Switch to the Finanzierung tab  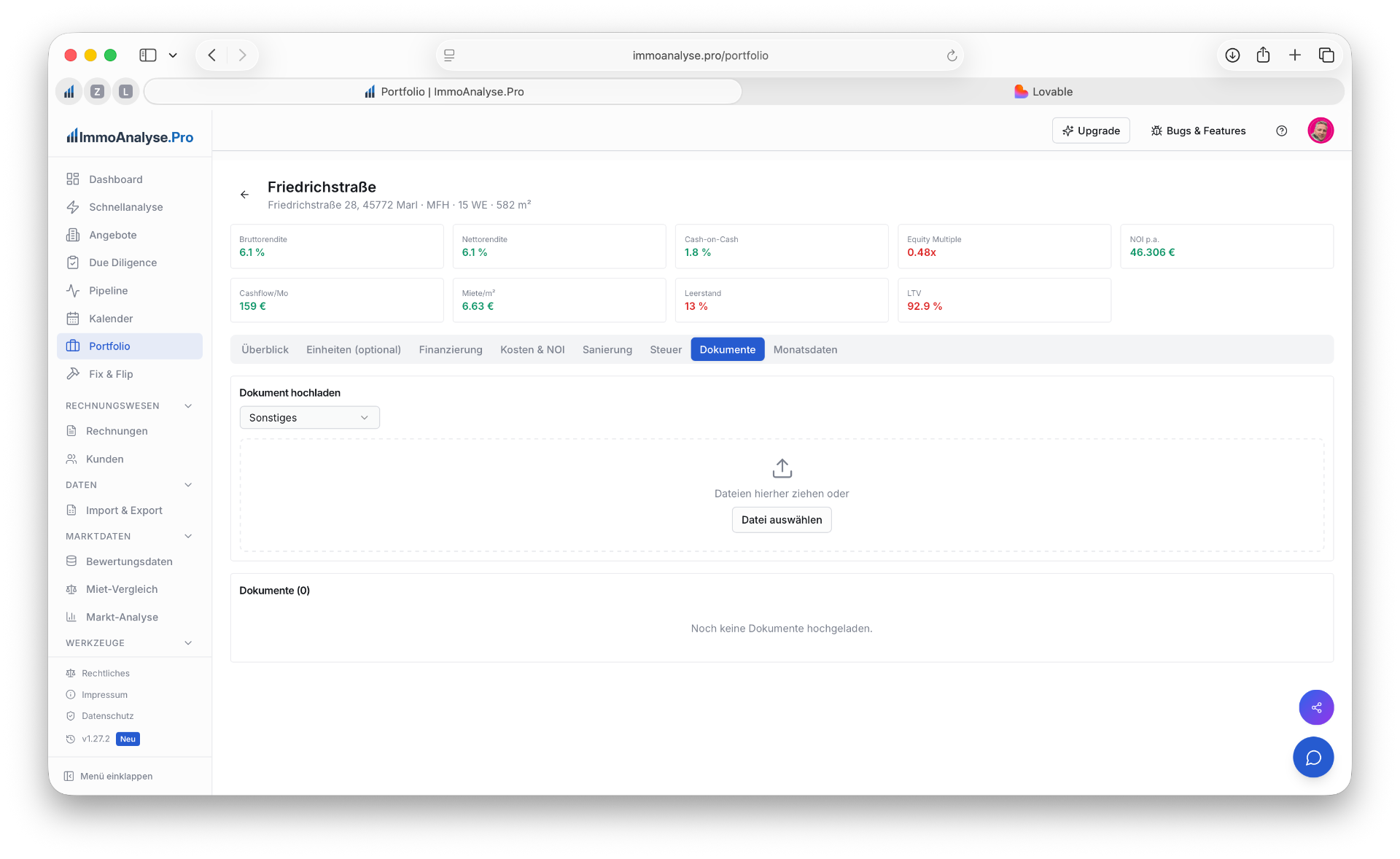point(451,350)
